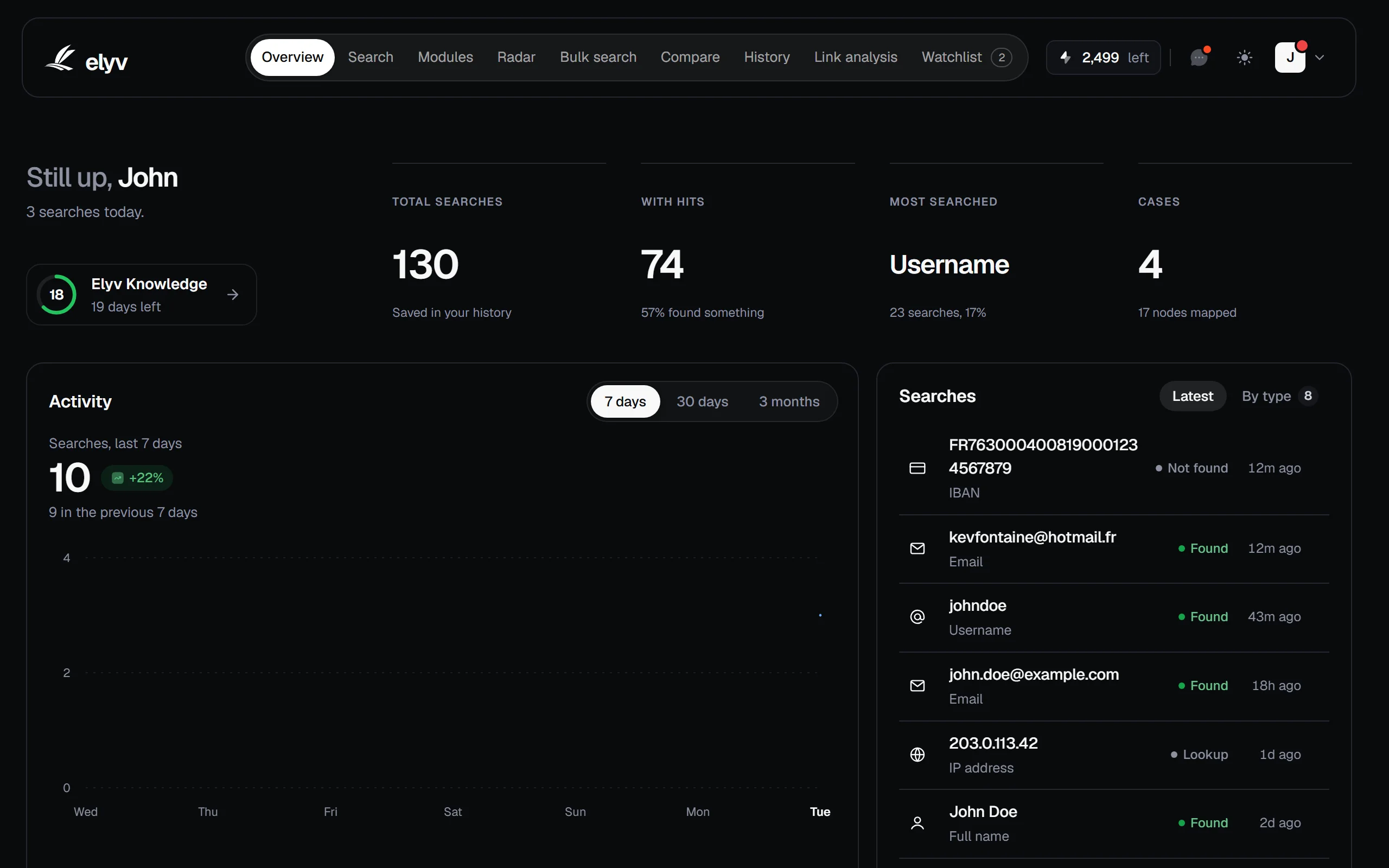Click '17 nodes mapped' text
The height and width of the screenshot is (868, 1389).
[x=1187, y=312]
